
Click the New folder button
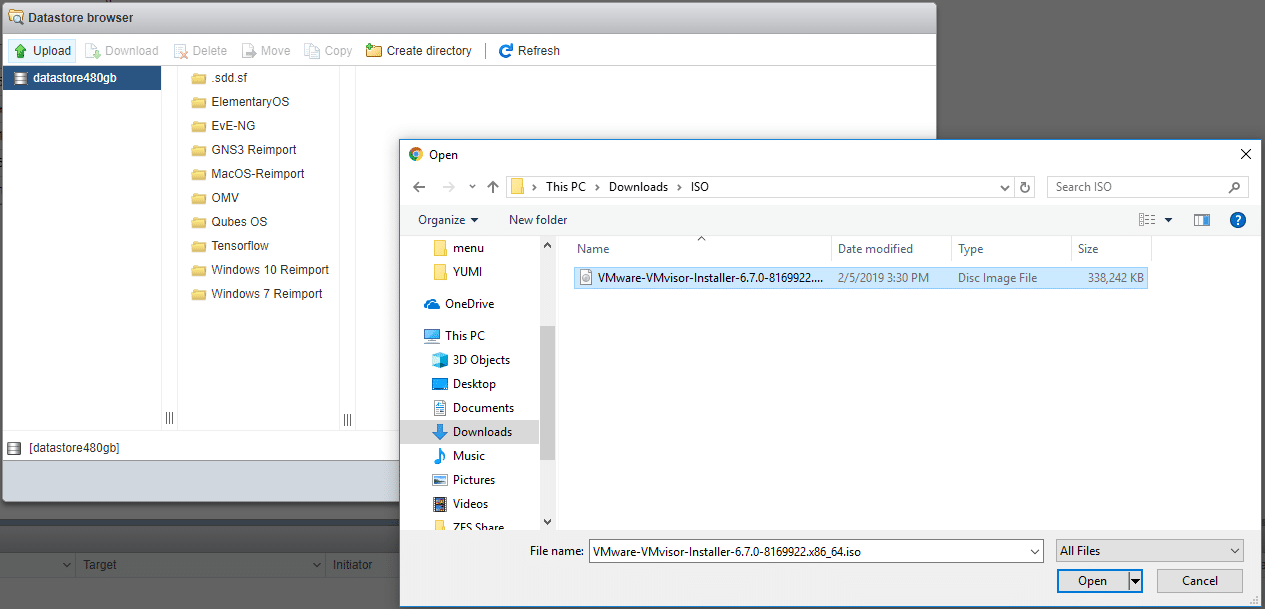(538, 220)
